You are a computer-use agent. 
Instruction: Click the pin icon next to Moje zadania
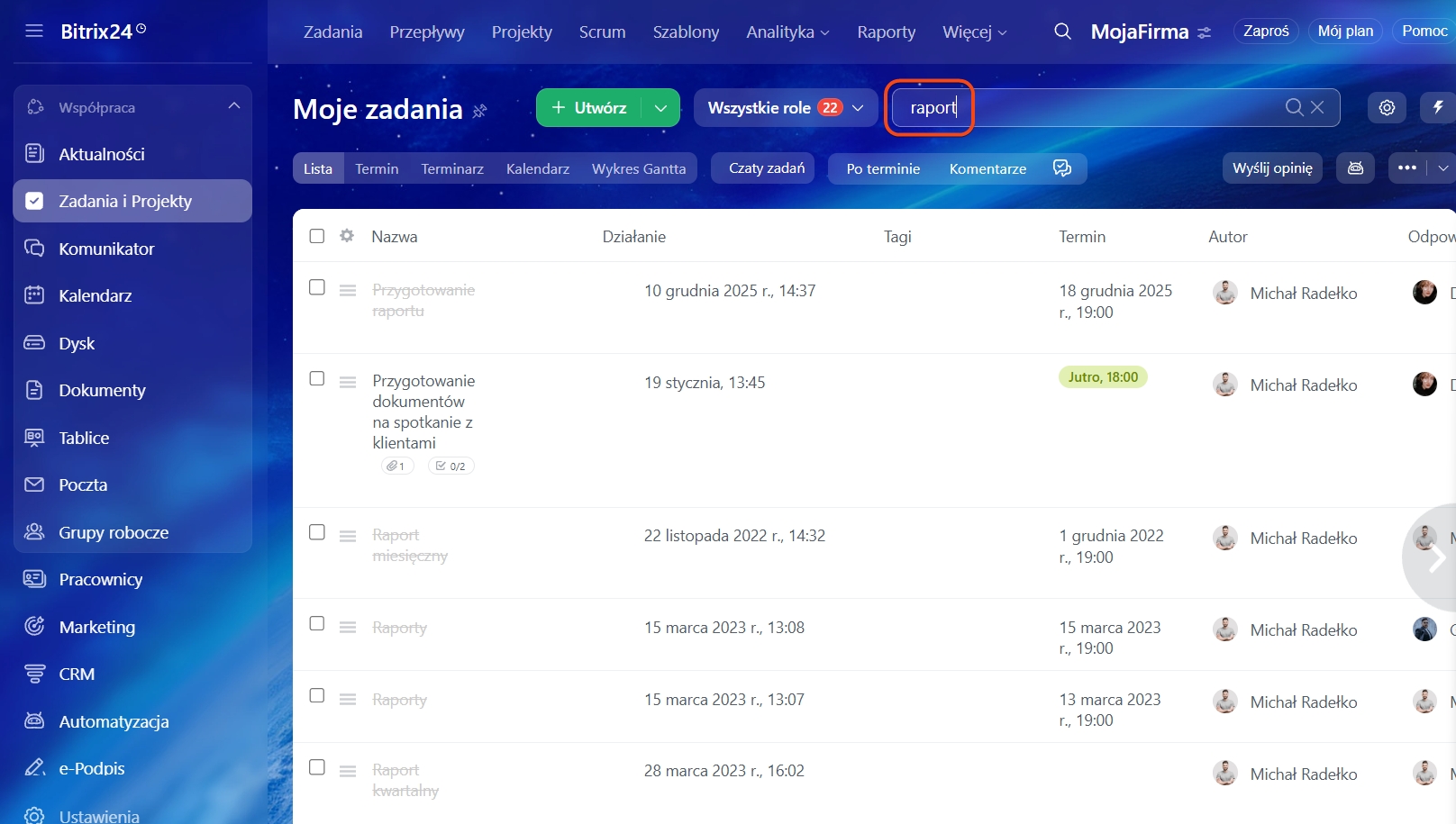point(480,111)
